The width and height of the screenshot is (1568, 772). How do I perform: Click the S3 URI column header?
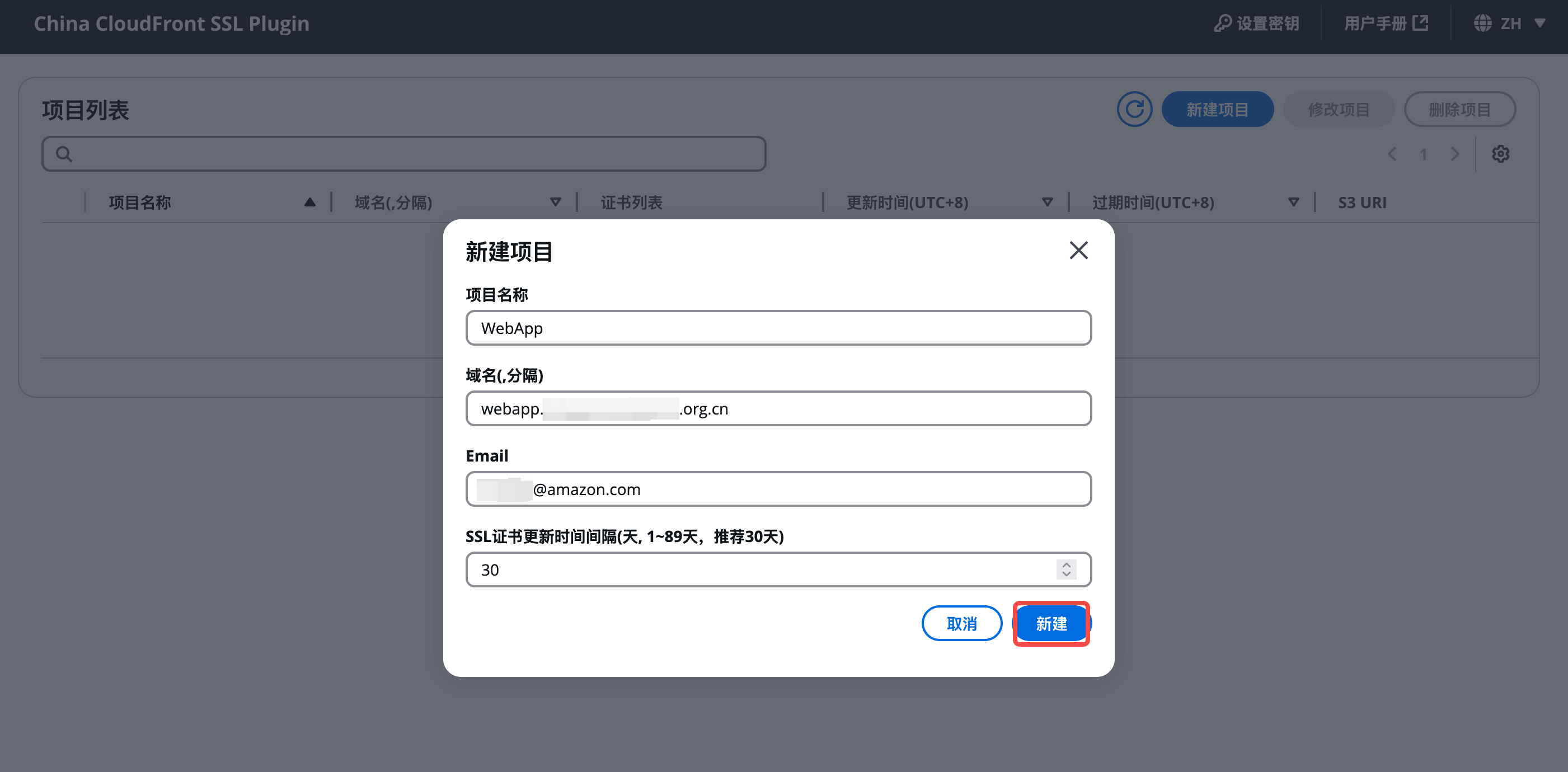click(x=1362, y=203)
